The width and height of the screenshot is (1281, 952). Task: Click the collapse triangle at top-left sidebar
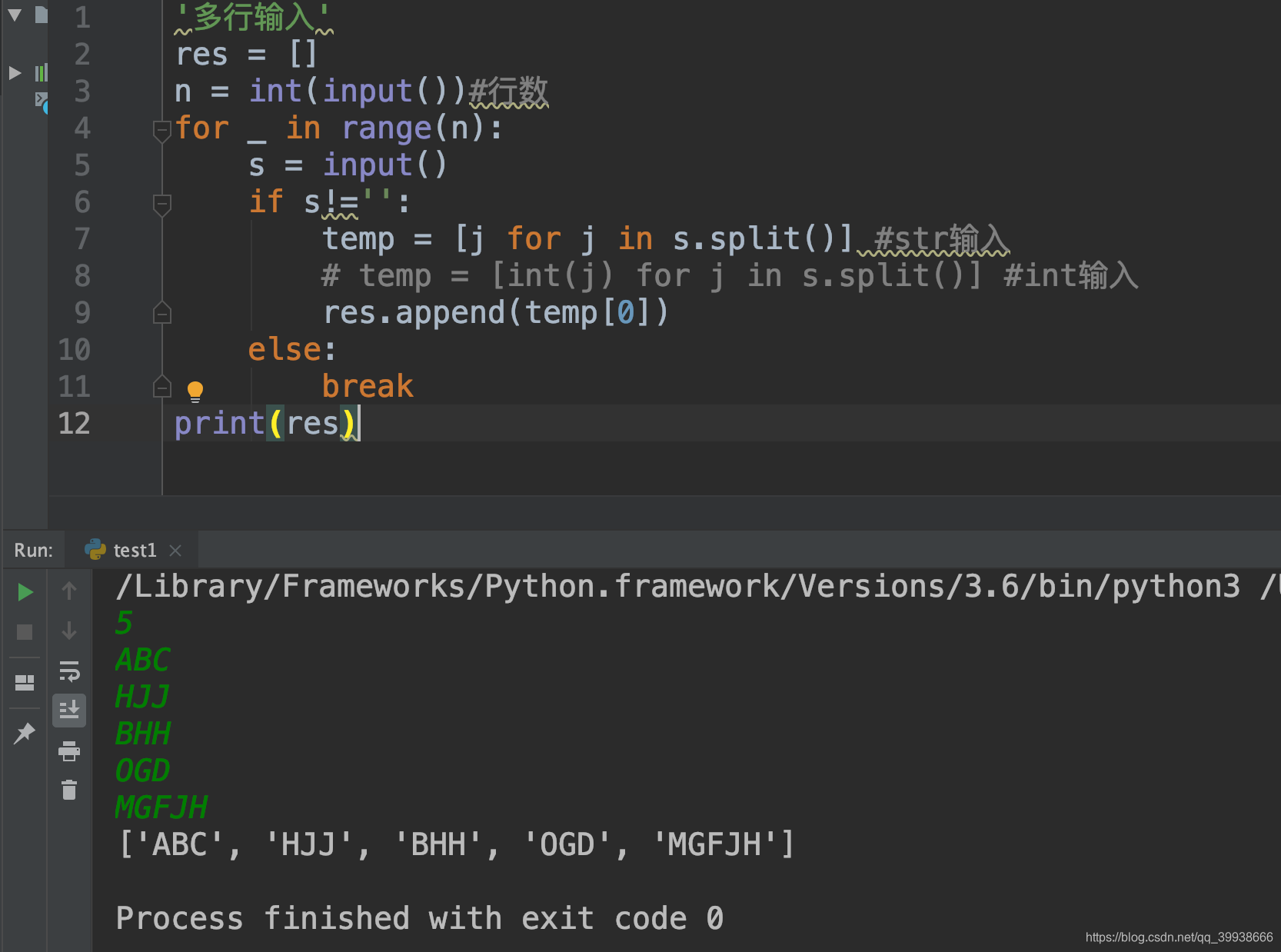[15, 15]
